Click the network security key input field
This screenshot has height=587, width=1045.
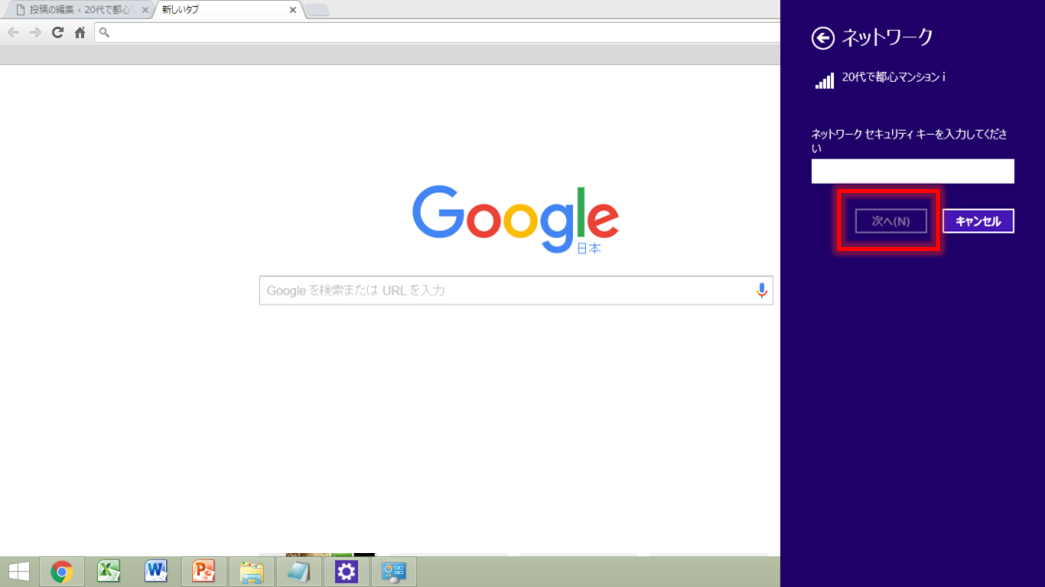[912, 171]
